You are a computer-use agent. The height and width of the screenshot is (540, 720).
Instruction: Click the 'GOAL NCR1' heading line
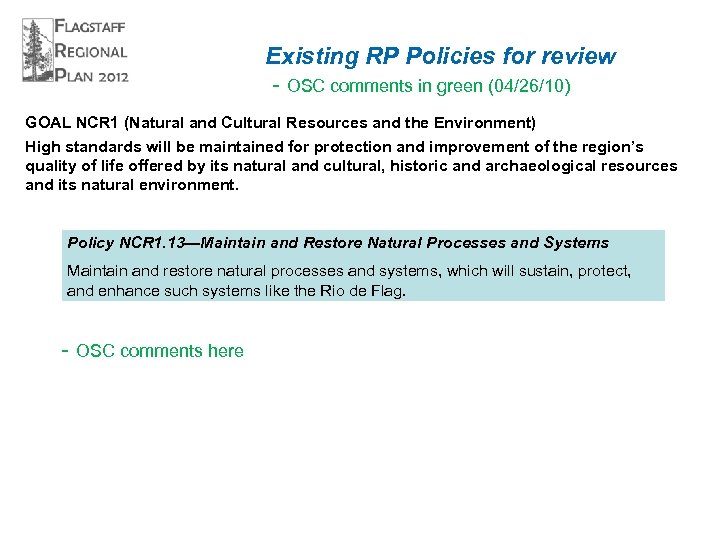pyautogui.click(x=280, y=123)
